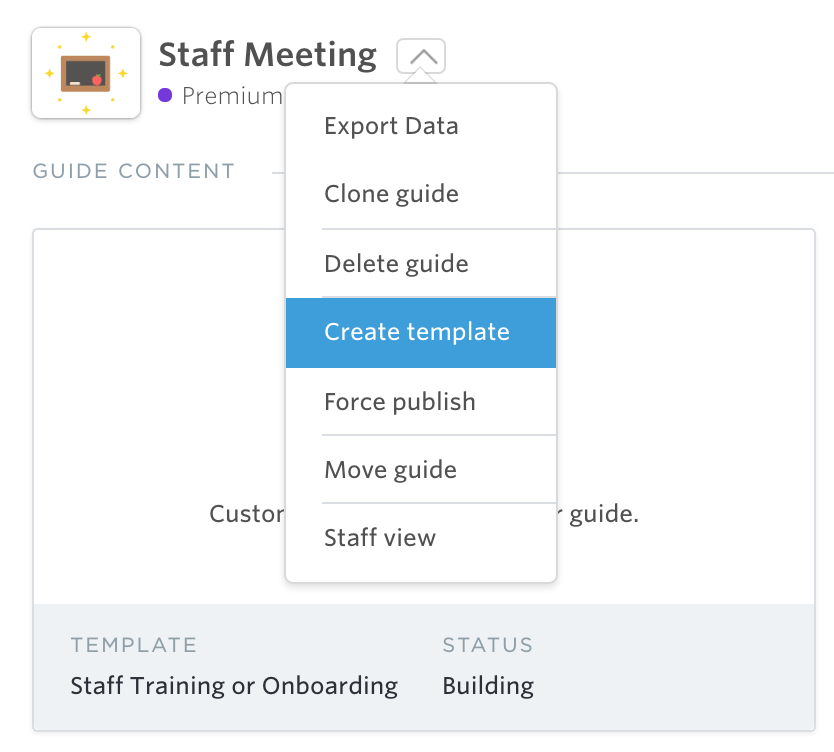Image resolution: width=834 pixels, height=752 pixels.
Task: Click the "Building" status text
Action: point(487,686)
